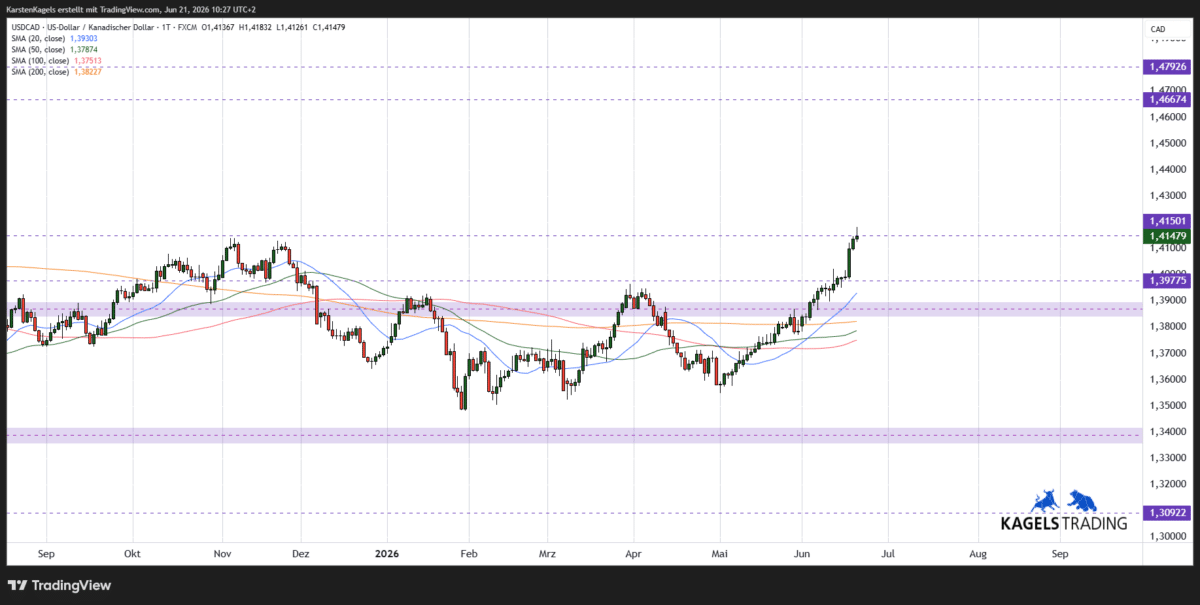Image resolution: width=1200 pixels, height=605 pixels.
Task: Click the 1,47926 price level label
Action: click(x=1167, y=67)
